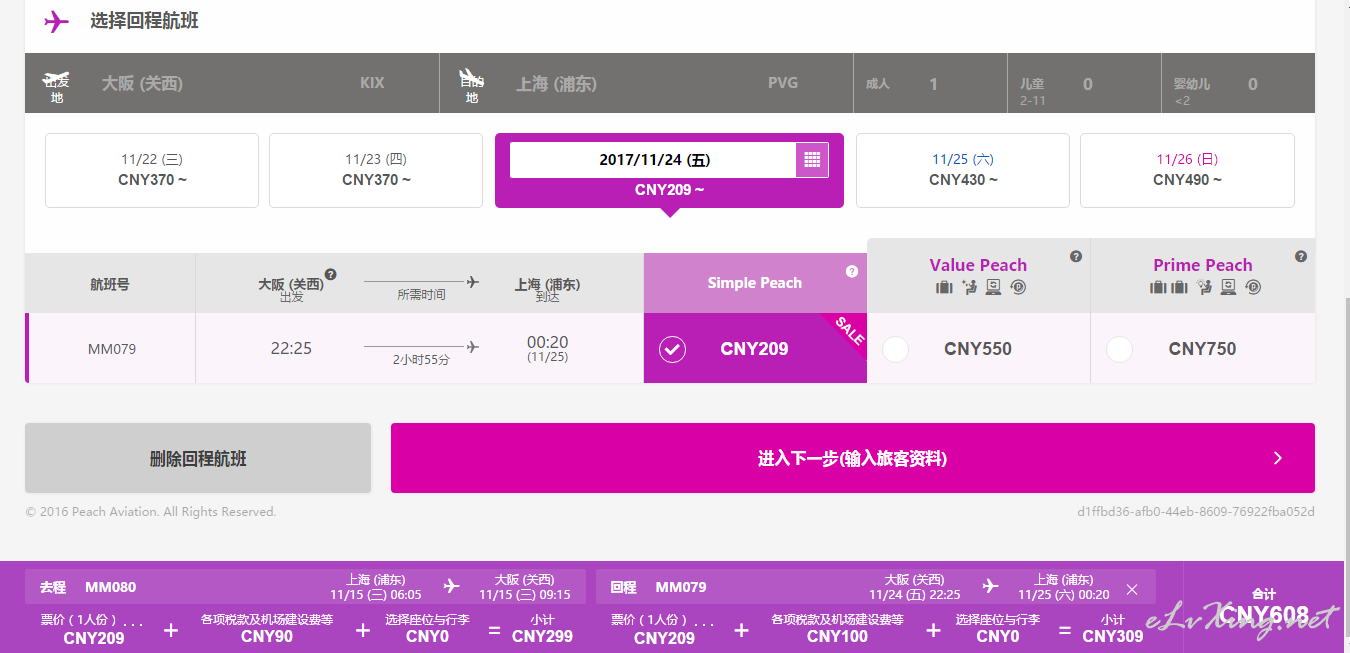Screen dimensions: 1350x653
Task: Click the arrival plane icon beside 上海 (浦东)
Action: pyautogui.click(x=471, y=77)
